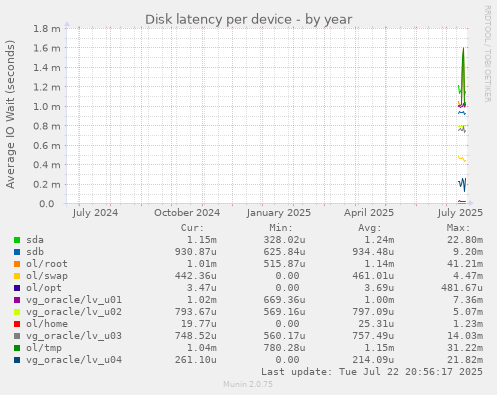The height and width of the screenshot is (395, 497).
Task: Click the ol/opt dark blue legend swatch
Action: click(17, 288)
